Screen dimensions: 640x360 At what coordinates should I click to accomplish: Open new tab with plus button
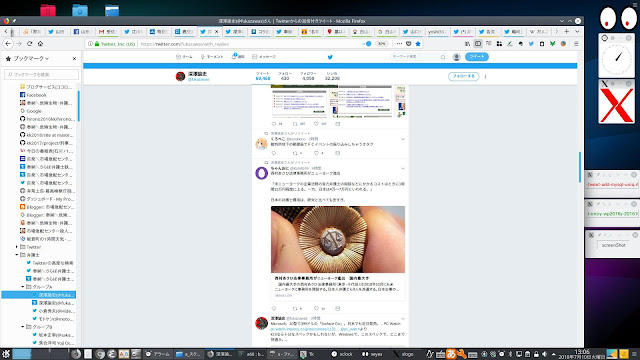(567, 31)
